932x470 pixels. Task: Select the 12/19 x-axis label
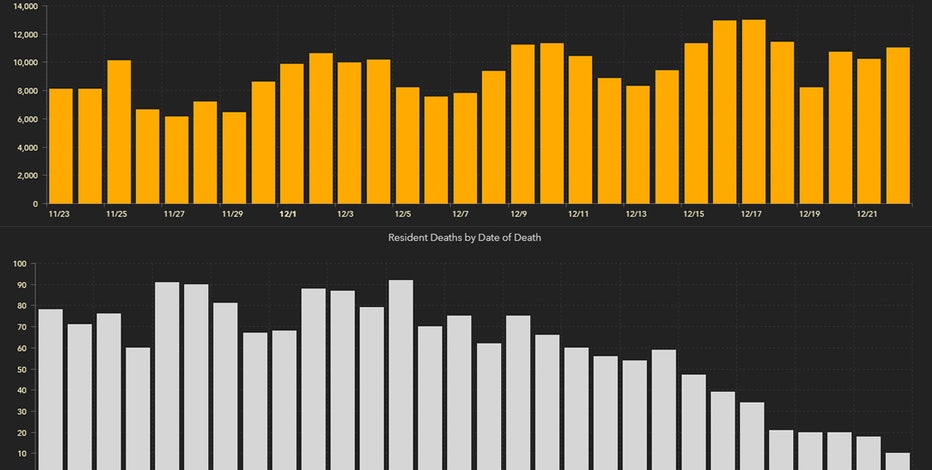[810, 214]
